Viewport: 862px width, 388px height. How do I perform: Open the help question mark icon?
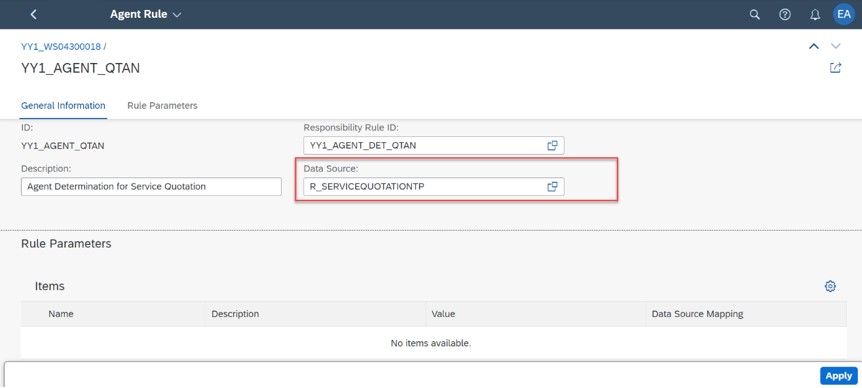point(785,15)
